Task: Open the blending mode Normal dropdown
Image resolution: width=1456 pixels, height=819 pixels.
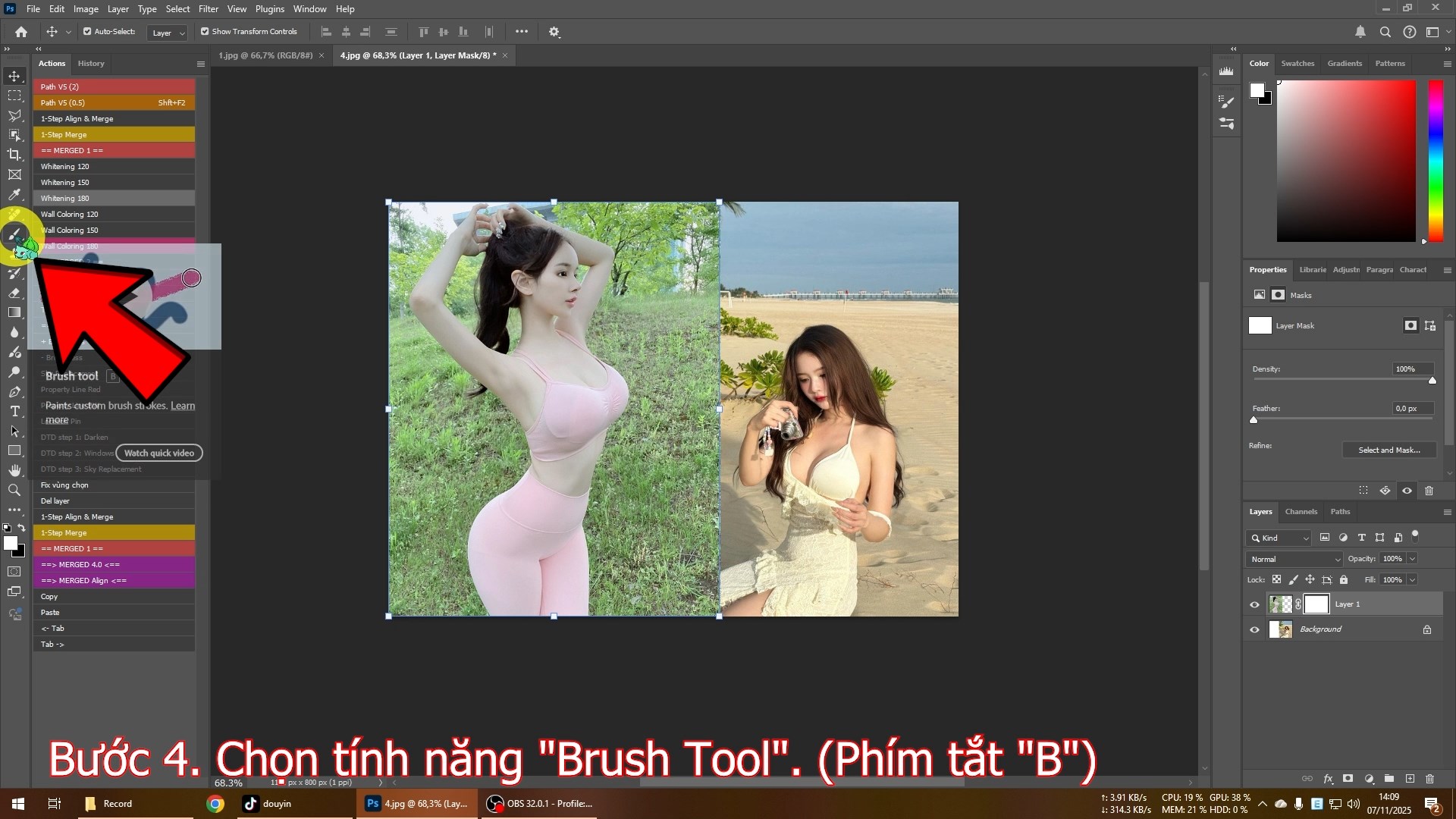Action: (x=1293, y=559)
